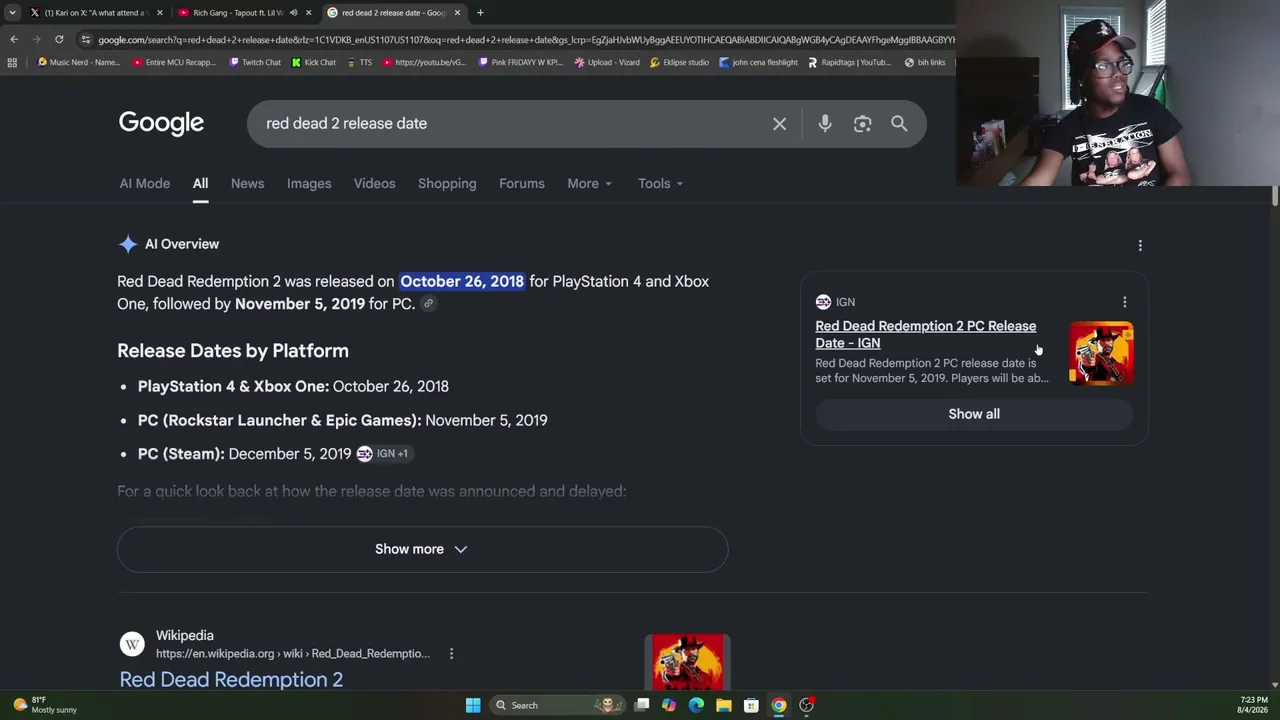1280x720 pixels.
Task: Open the Windows Start menu
Action: point(473,705)
